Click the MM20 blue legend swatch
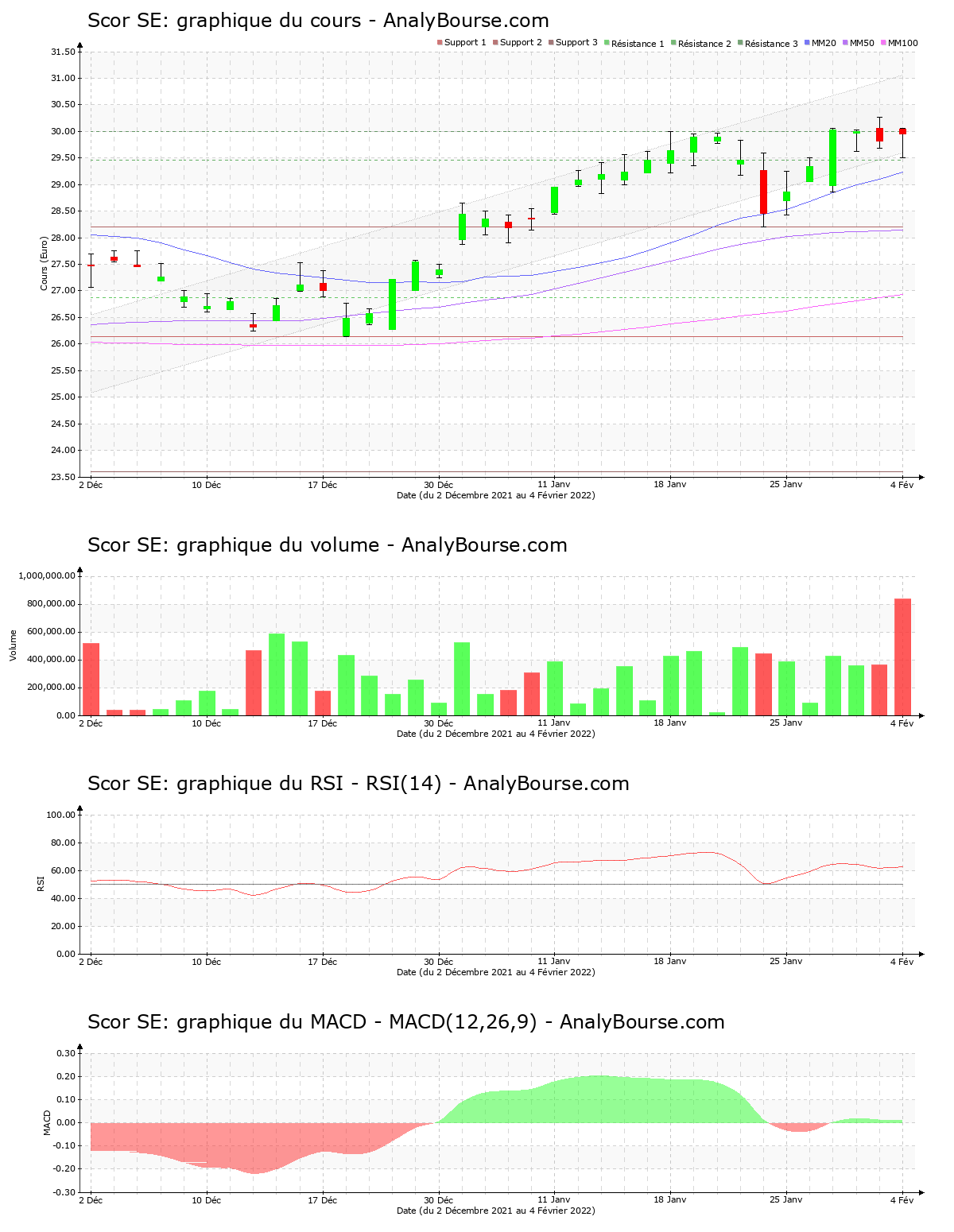This screenshot has height=1232, width=954. coord(807,43)
